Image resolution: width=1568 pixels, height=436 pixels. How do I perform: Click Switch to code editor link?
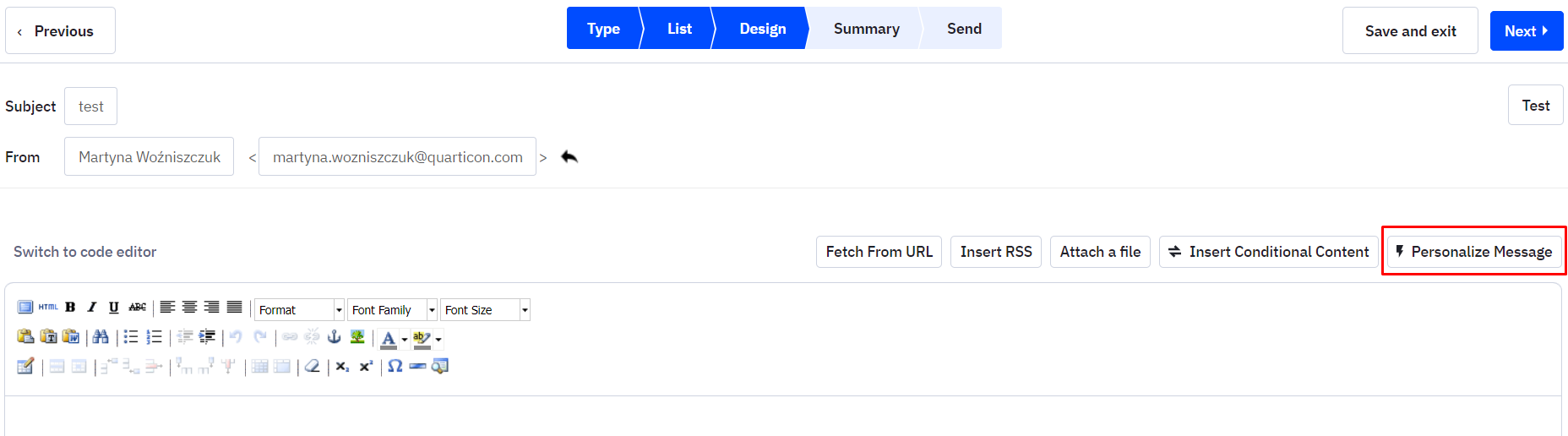(85, 252)
